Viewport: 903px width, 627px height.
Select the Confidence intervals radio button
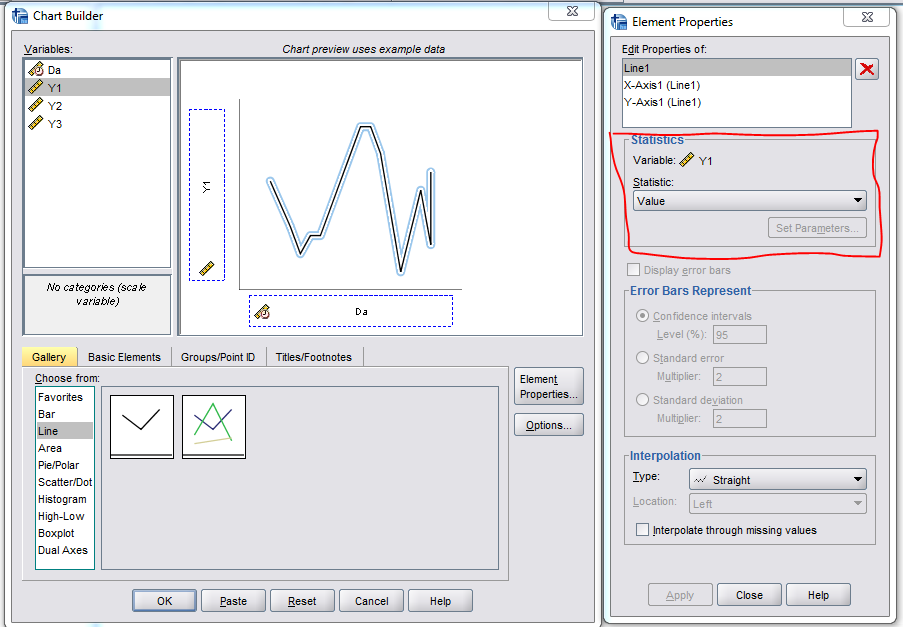643,316
